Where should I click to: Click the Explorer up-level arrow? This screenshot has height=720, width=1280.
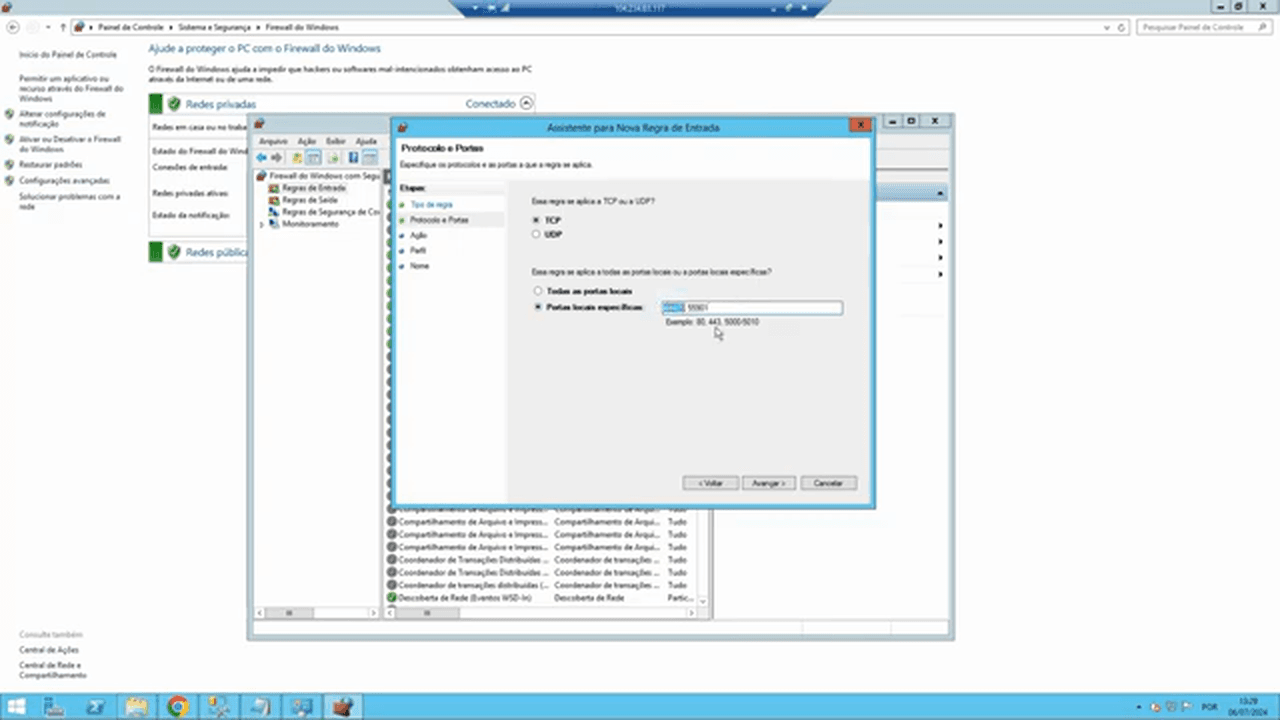63,27
